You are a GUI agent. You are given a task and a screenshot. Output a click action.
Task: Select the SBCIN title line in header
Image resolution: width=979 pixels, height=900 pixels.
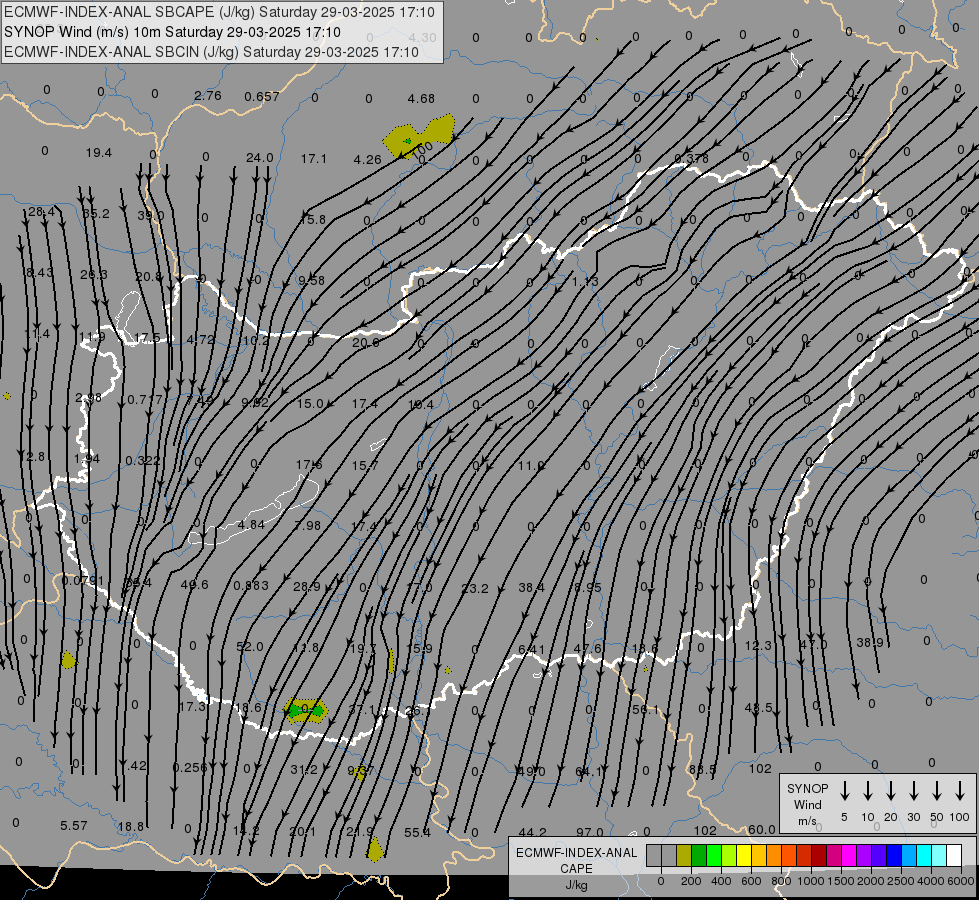coord(211,52)
